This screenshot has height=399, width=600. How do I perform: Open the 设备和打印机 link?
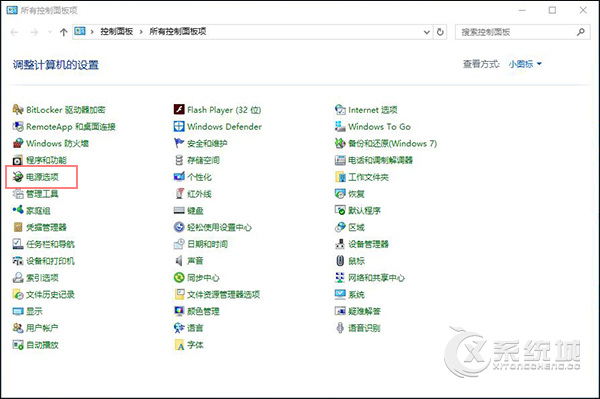50,261
